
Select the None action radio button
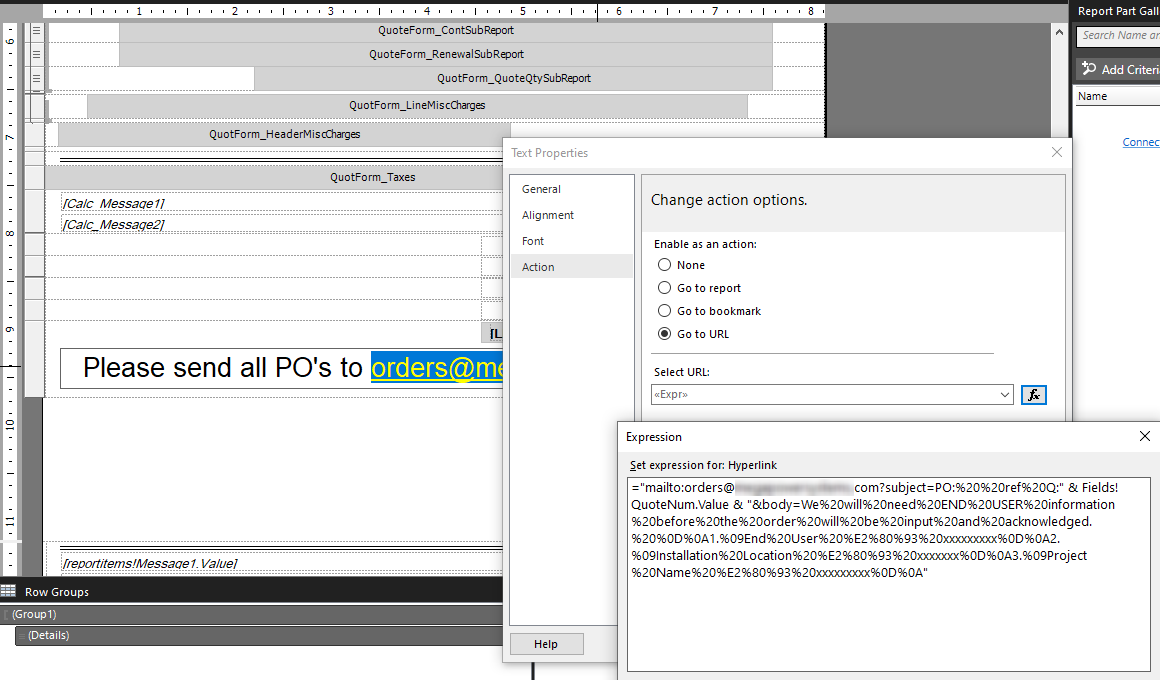point(664,265)
